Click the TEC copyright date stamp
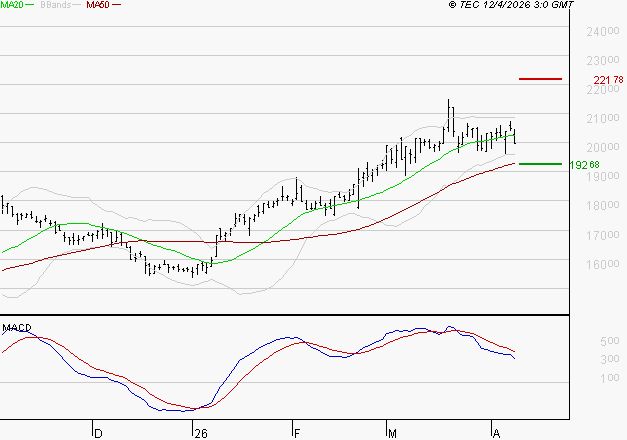Image resolution: width=627 pixels, height=440 pixels. tap(511, 5)
